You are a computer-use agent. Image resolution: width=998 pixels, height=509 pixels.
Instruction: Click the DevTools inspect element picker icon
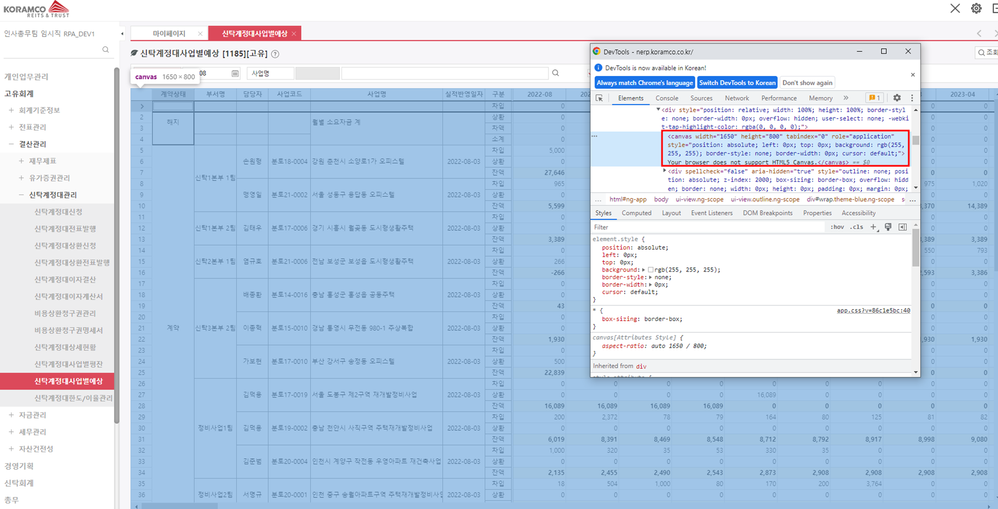600,98
